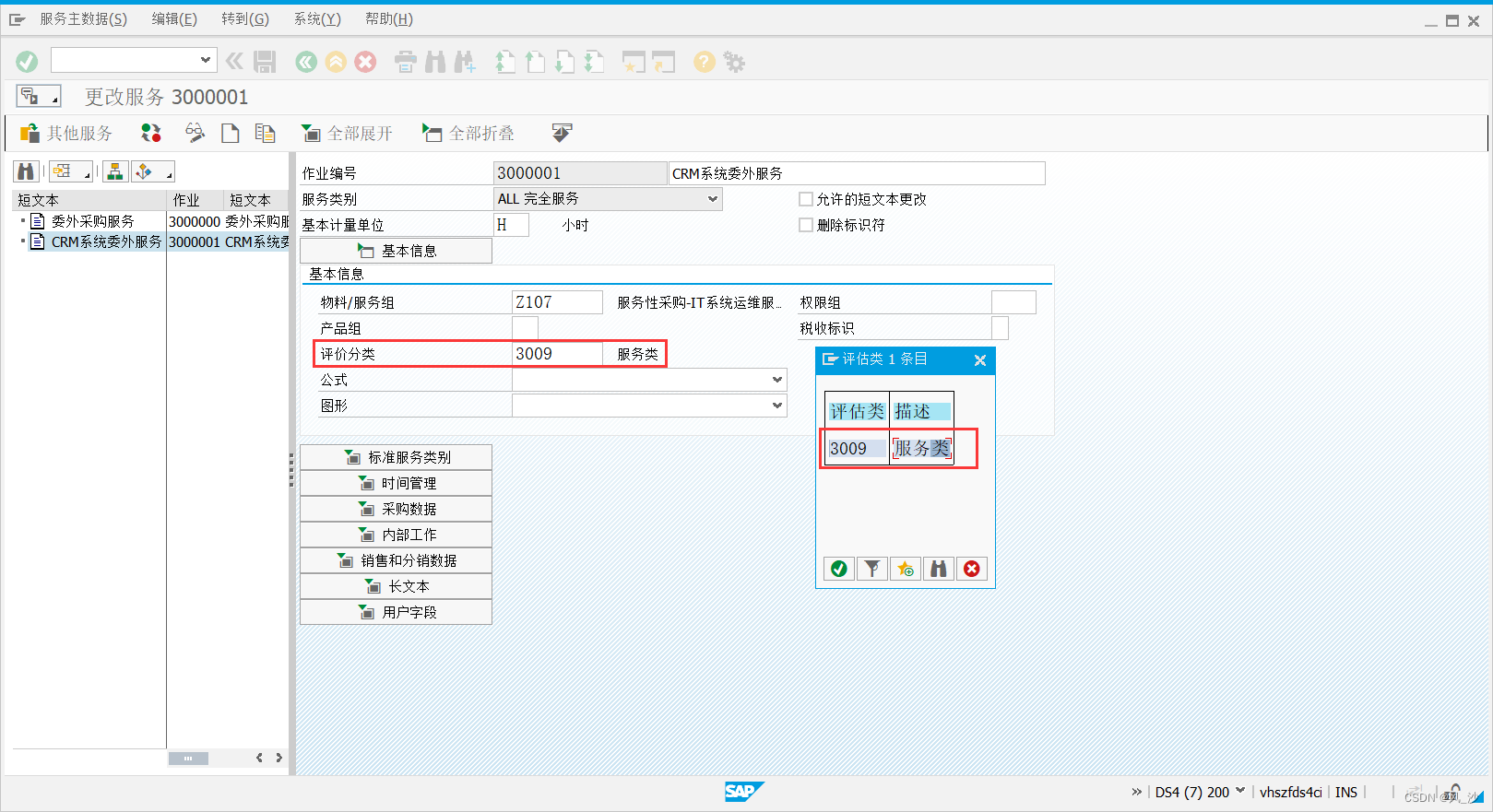Click the 其他服务 button
Viewport: 1493px width, 812px height.
(x=66, y=134)
